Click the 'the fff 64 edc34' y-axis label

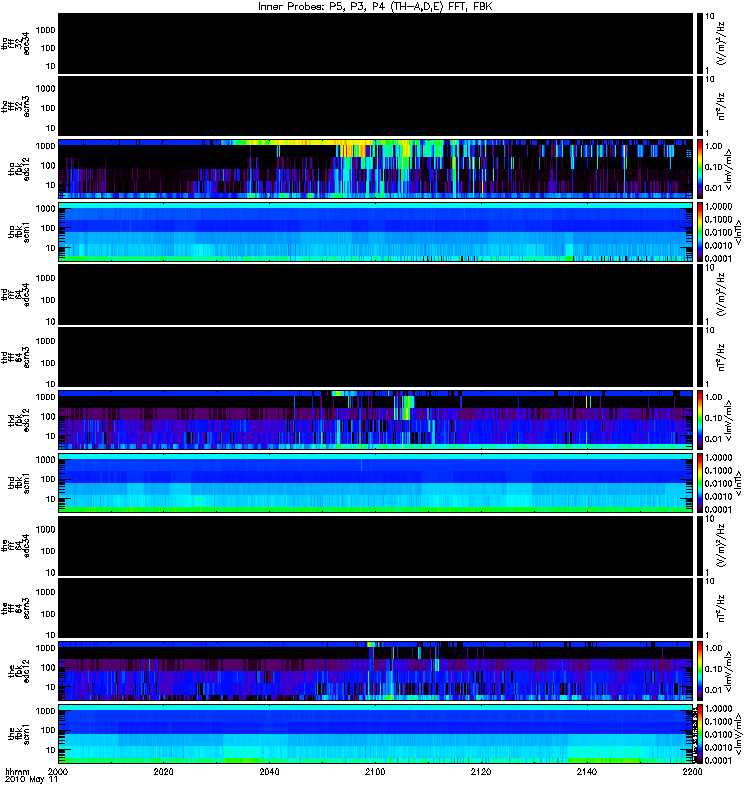click(x=15, y=545)
